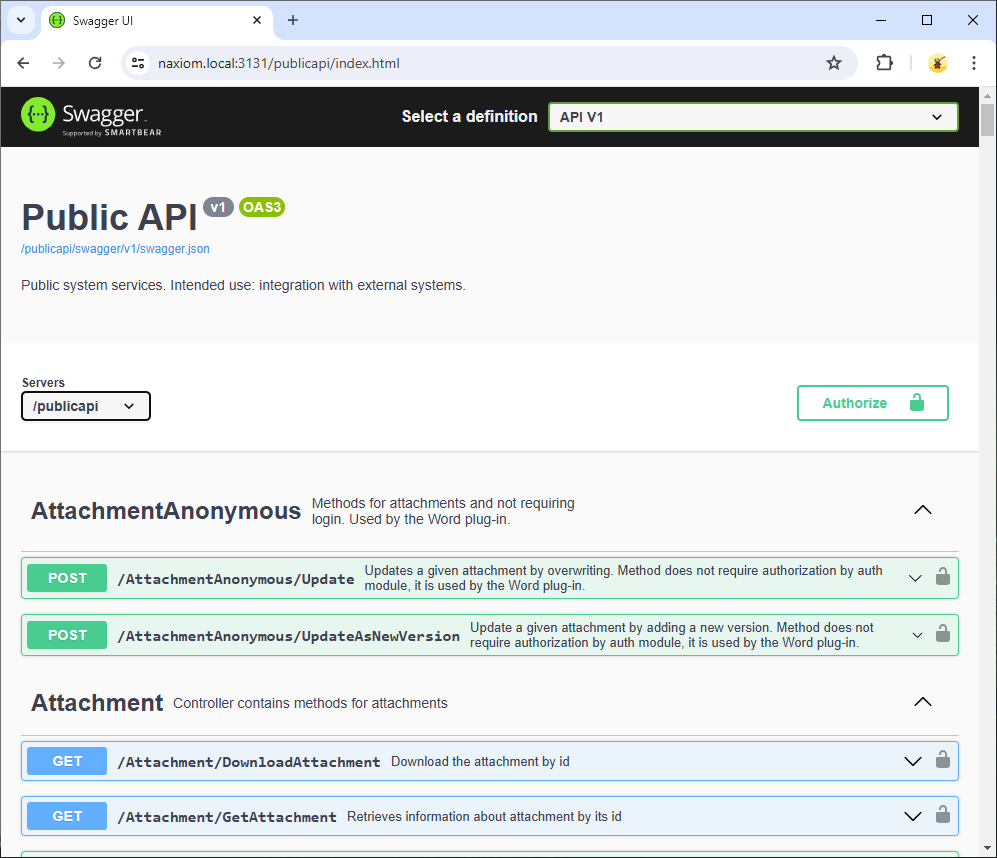Click the green Authorize button
The image size is (997, 858).
pyautogui.click(x=872, y=403)
